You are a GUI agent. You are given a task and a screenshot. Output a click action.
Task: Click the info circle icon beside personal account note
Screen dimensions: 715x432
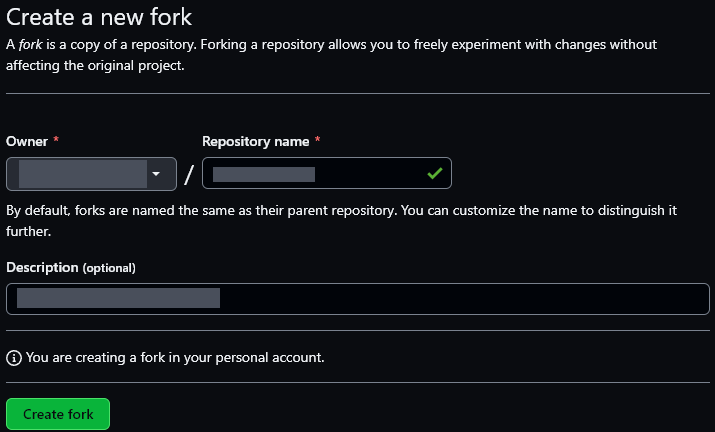(x=14, y=357)
